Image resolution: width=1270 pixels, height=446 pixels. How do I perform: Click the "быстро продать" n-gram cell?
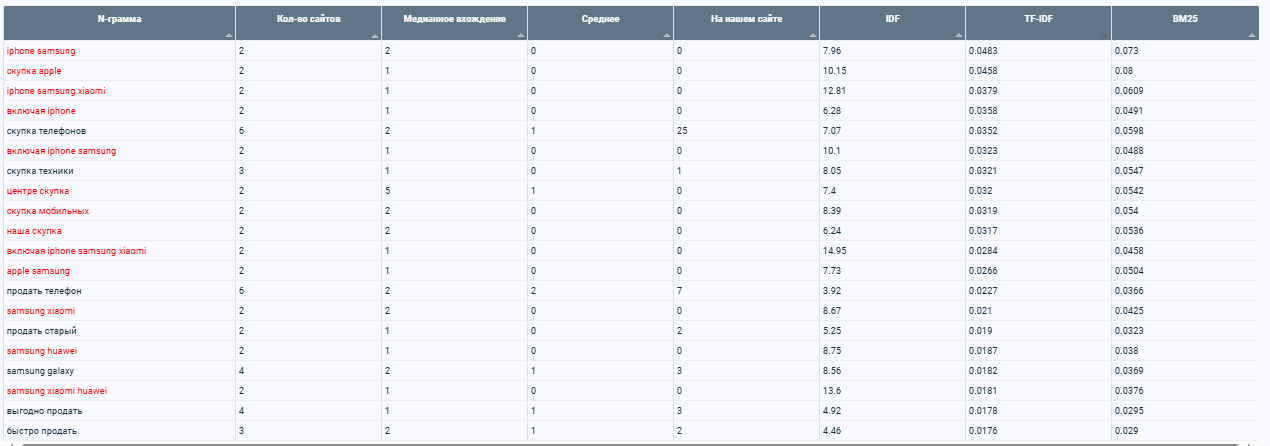click(x=41, y=431)
